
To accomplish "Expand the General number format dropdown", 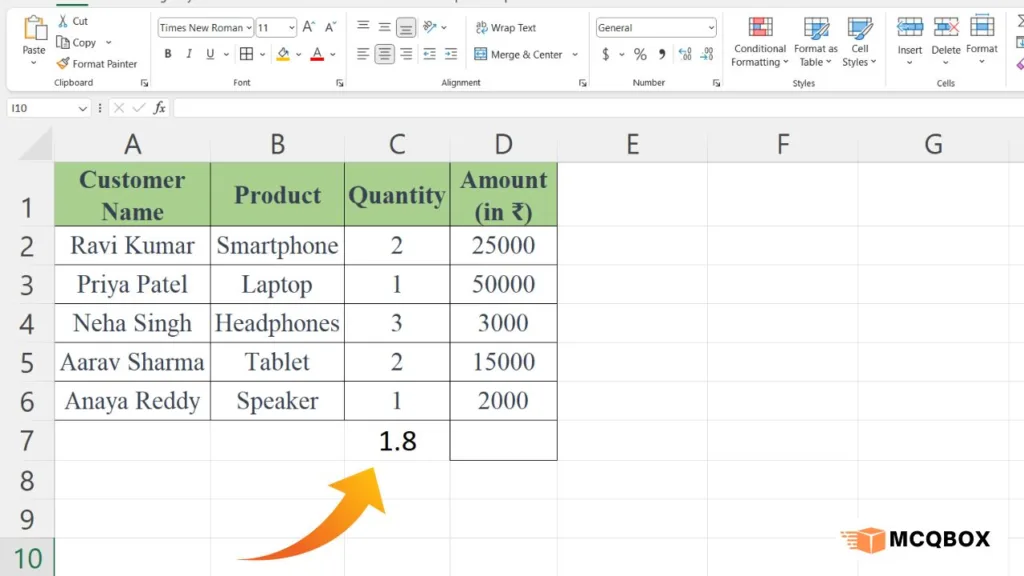I will pos(711,28).
